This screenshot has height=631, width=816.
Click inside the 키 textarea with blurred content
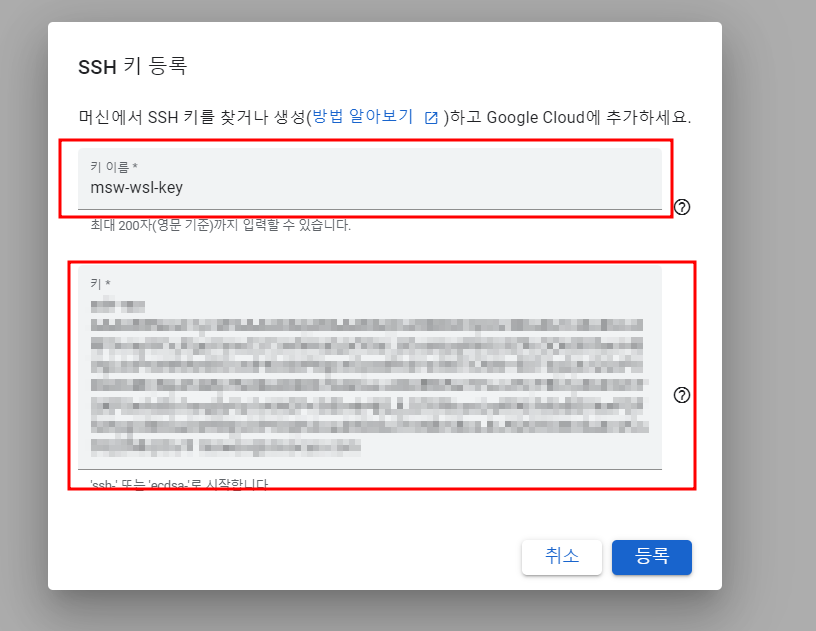point(369,367)
